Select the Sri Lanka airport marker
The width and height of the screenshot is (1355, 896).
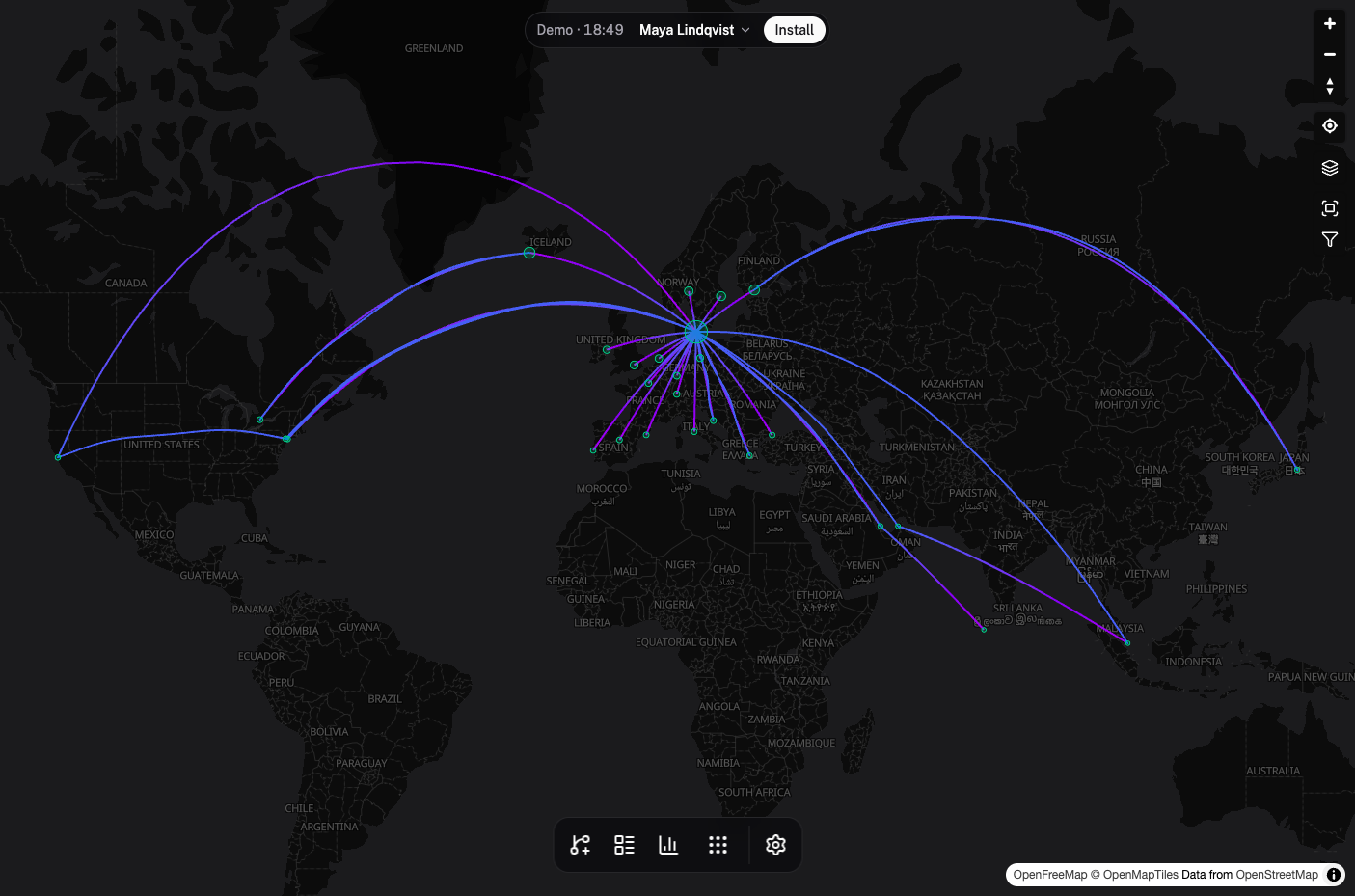click(x=984, y=630)
